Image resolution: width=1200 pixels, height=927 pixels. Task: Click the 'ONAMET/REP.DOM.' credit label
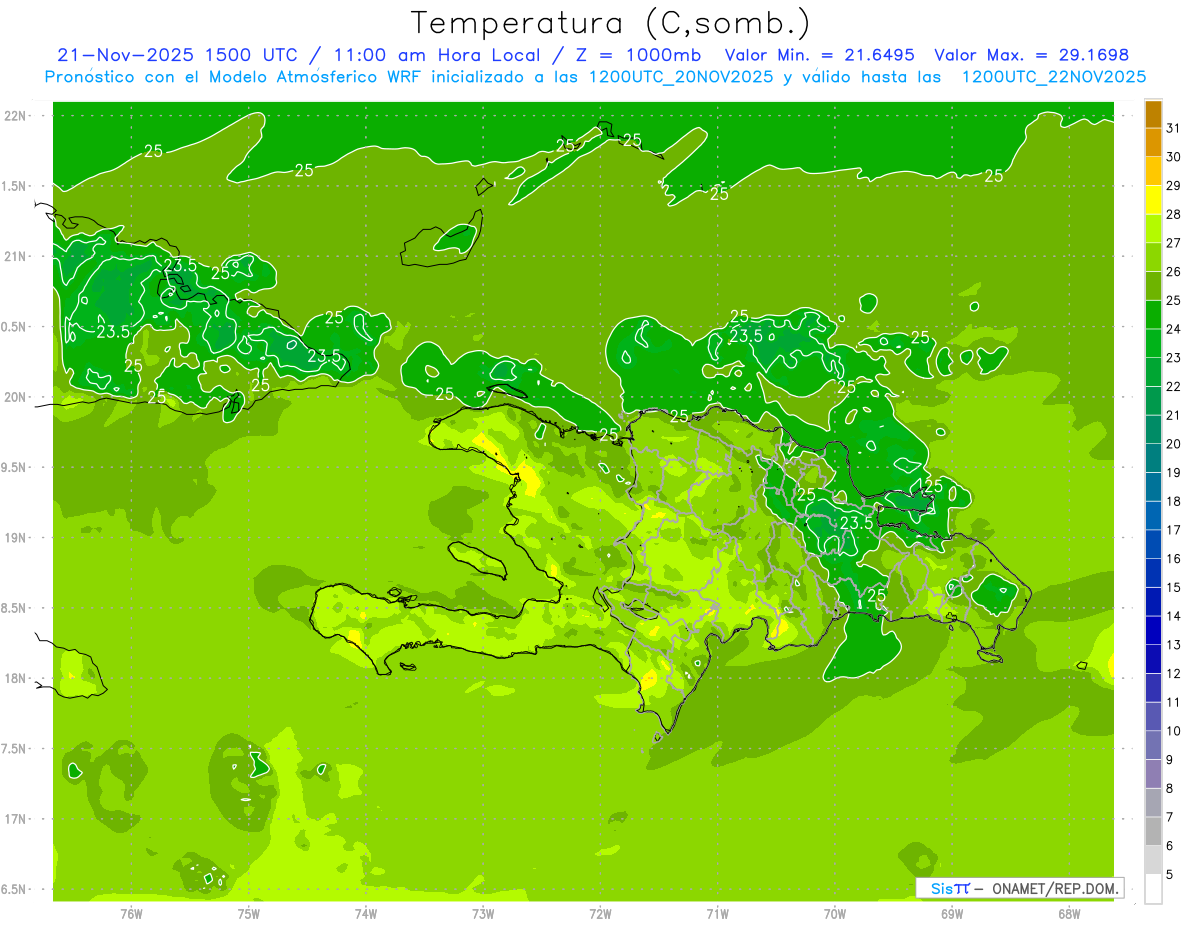point(1053,888)
